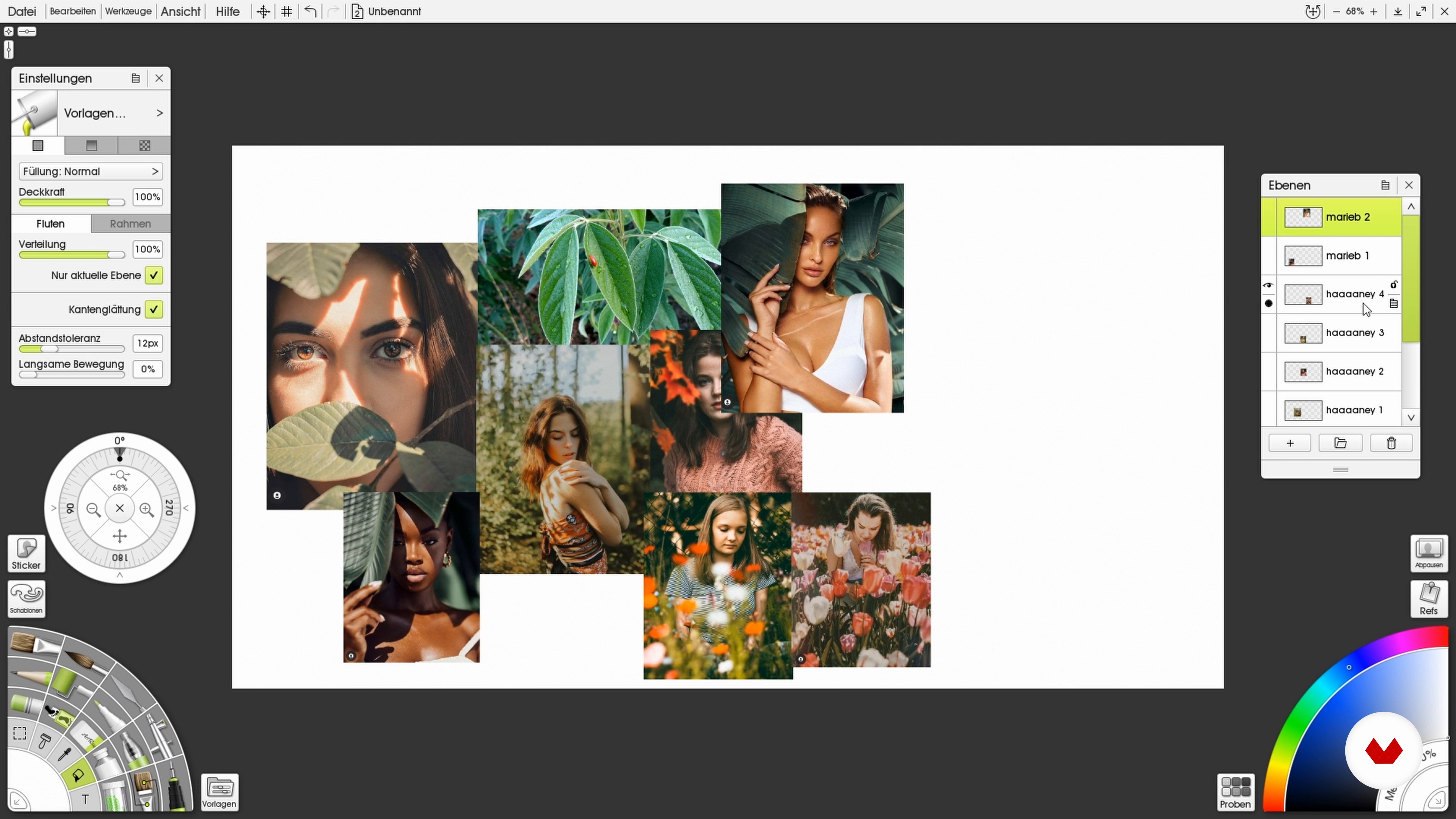1456x819 pixels.
Task: Open the Sticker panel
Action: click(x=26, y=553)
